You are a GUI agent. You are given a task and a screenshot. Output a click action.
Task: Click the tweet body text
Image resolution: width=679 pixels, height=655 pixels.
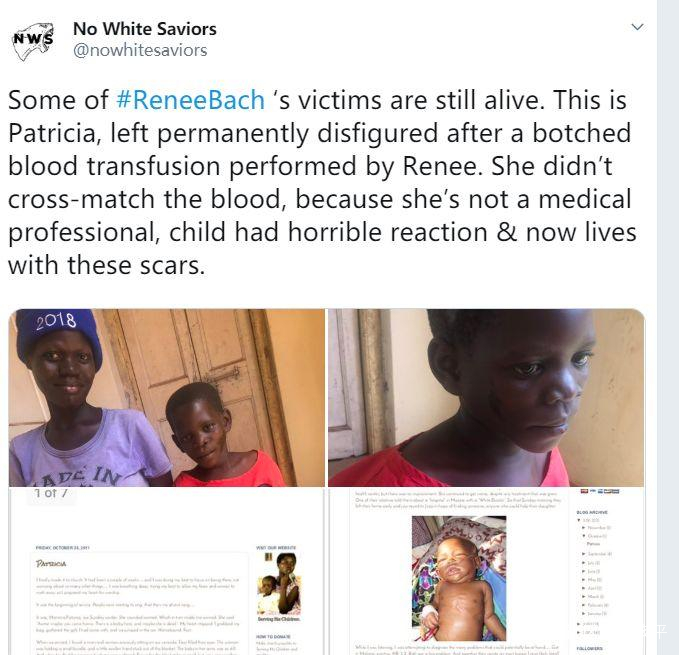[322, 183]
